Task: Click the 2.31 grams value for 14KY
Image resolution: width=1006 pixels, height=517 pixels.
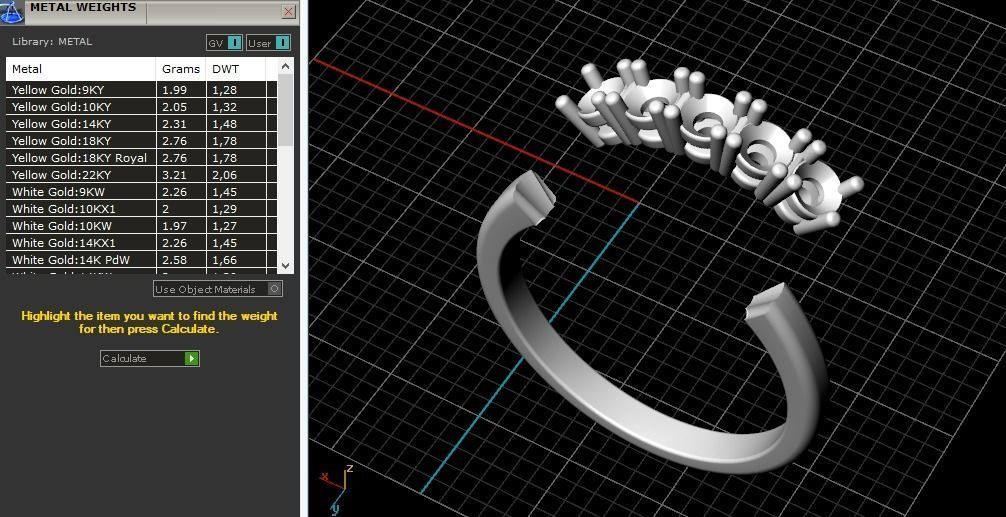Action: click(x=174, y=124)
